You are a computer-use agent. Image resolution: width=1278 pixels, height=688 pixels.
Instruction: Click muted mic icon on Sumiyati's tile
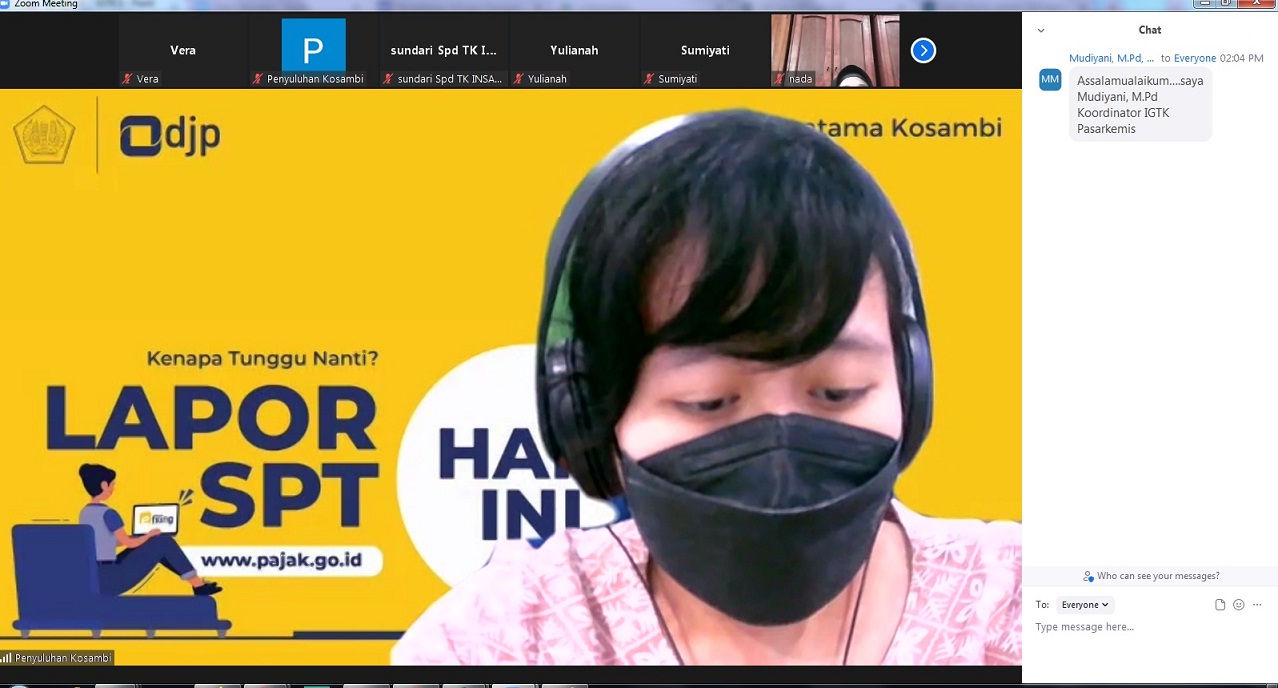648,79
